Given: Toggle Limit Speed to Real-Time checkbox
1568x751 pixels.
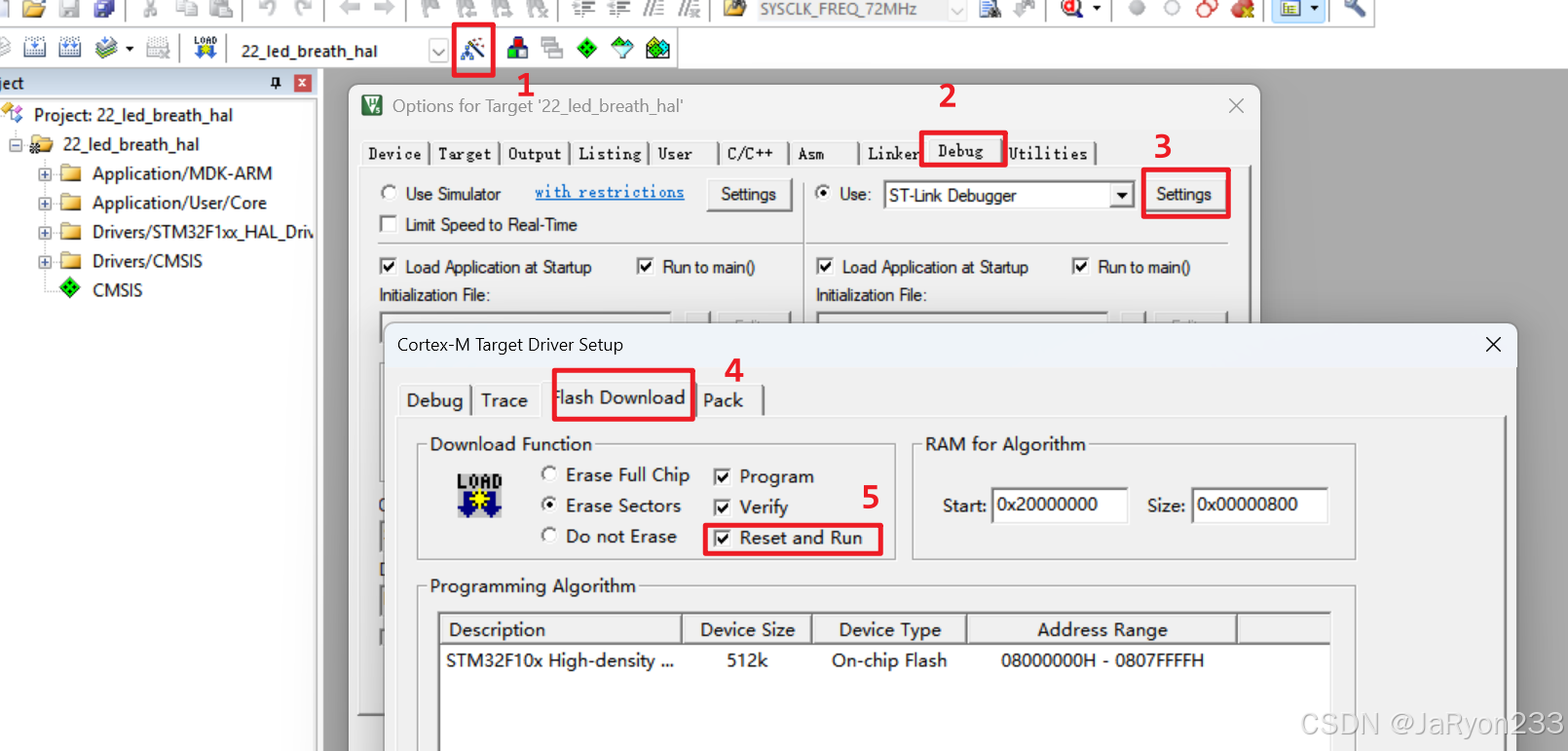Looking at the screenshot, I should click(x=388, y=224).
